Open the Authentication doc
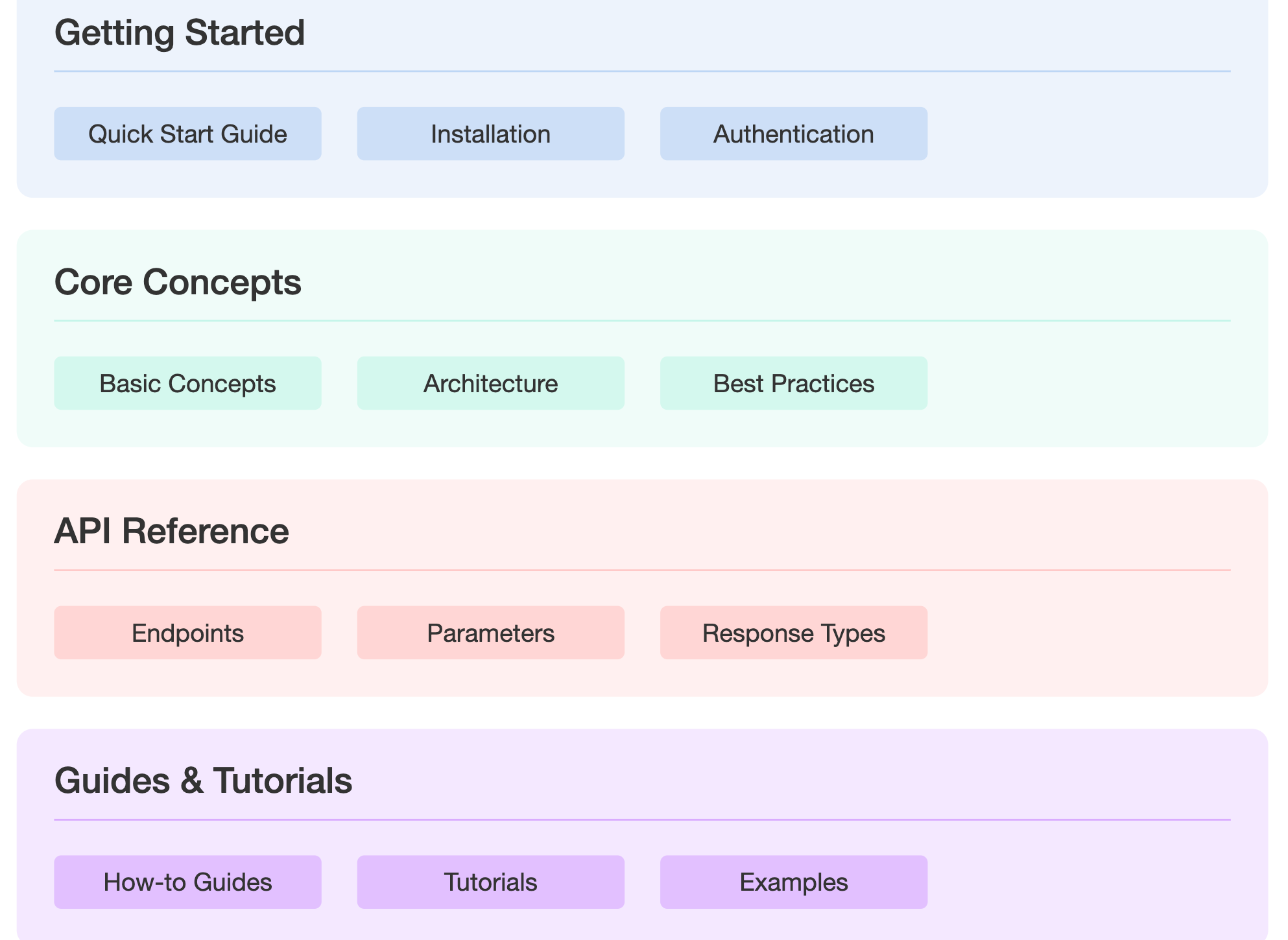The height and width of the screenshot is (940, 1288). (x=794, y=134)
